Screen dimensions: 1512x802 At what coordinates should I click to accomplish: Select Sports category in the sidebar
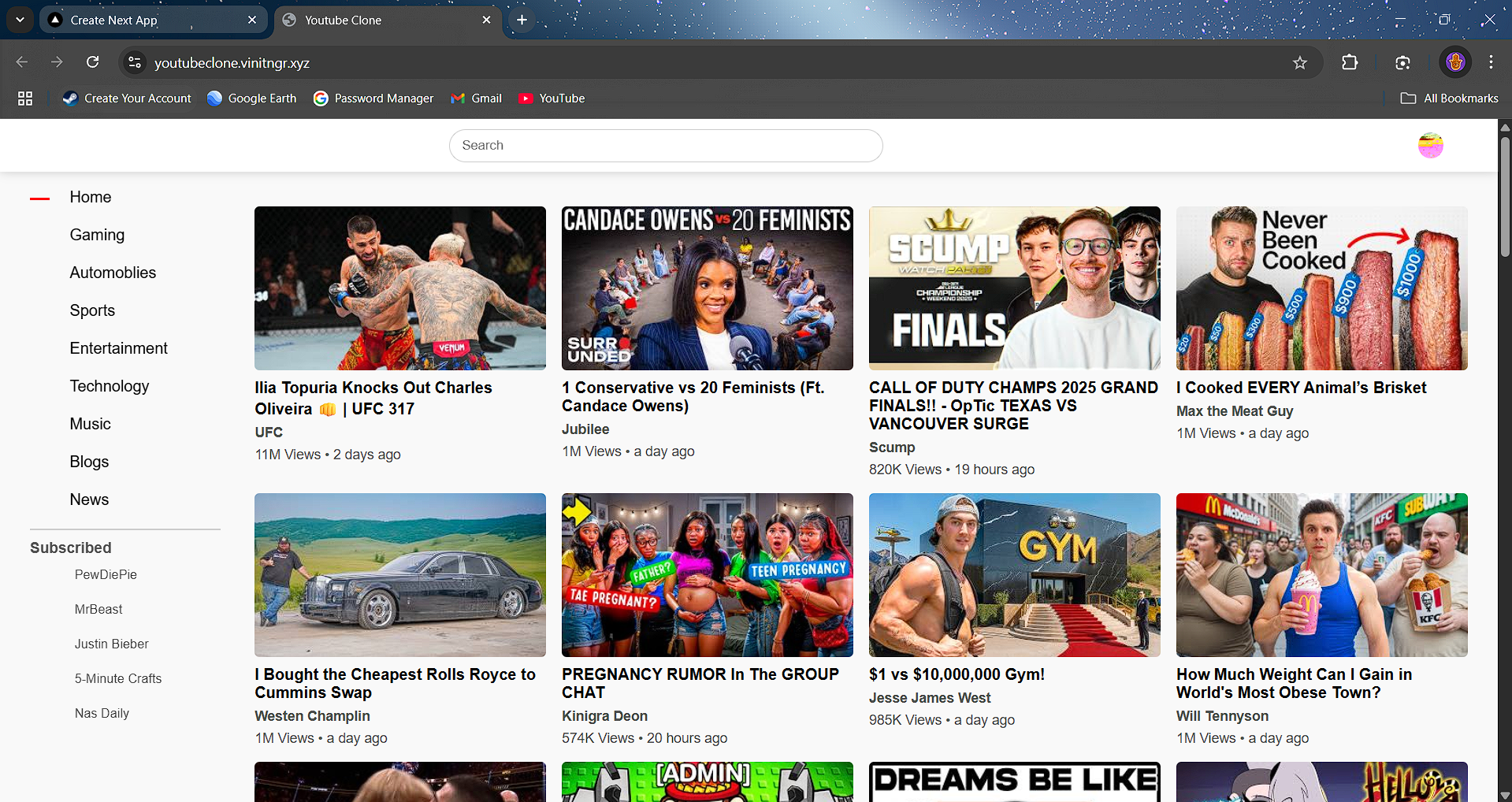(x=92, y=310)
